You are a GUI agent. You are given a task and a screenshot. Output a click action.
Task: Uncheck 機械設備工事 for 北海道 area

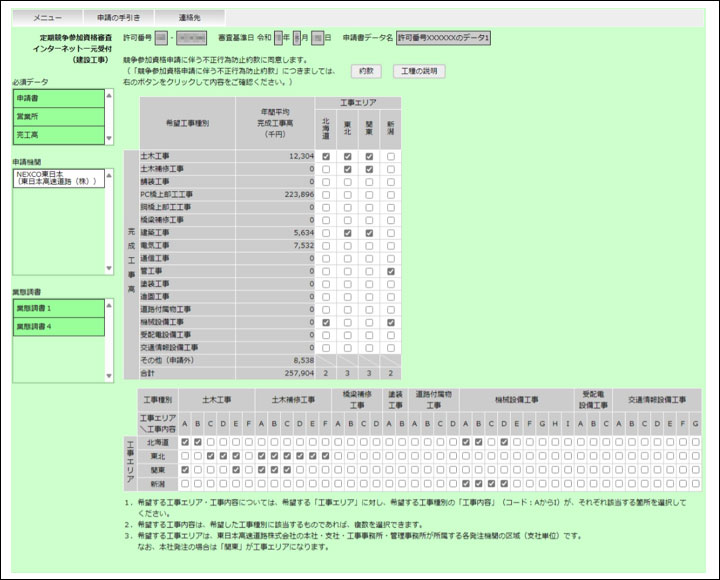pyautogui.click(x=326, y=322)
